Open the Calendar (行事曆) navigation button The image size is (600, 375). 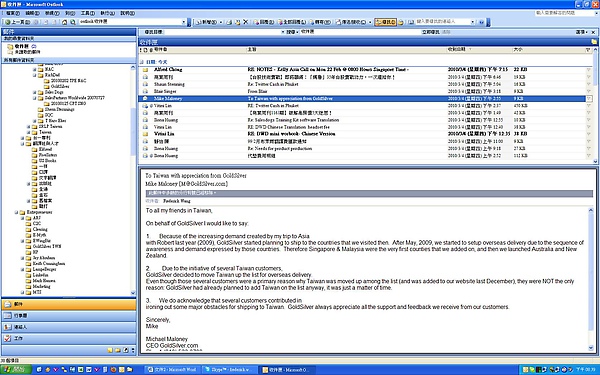click(x=69, y=316)
